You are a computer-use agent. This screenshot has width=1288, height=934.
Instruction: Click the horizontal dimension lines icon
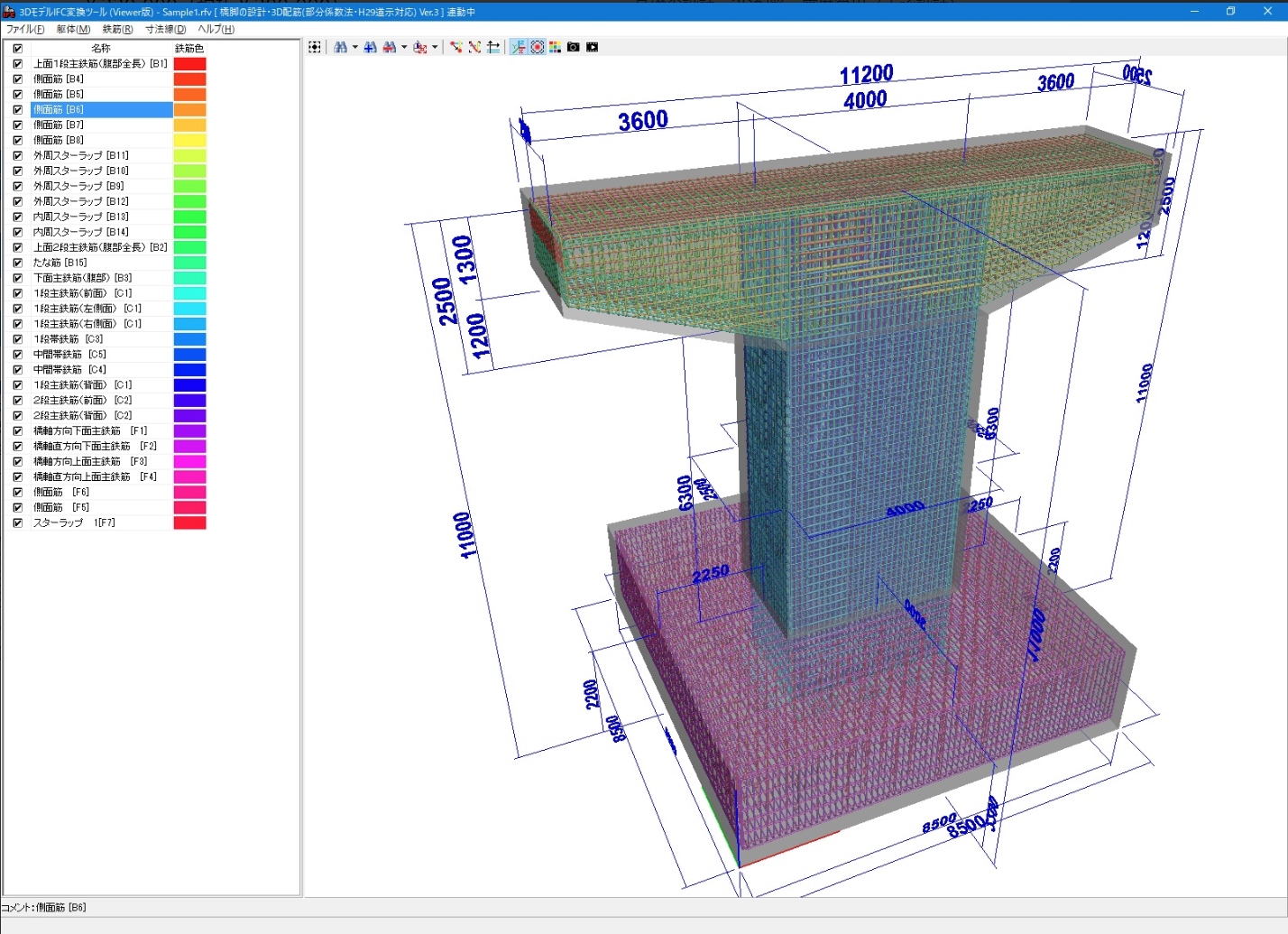(493, 47)
